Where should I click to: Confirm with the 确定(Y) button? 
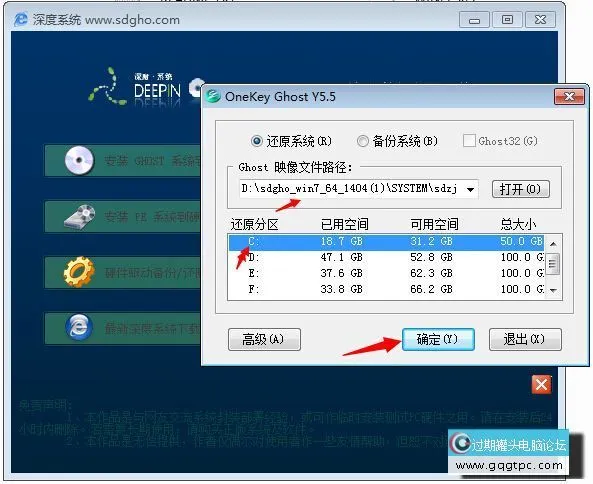438,339
